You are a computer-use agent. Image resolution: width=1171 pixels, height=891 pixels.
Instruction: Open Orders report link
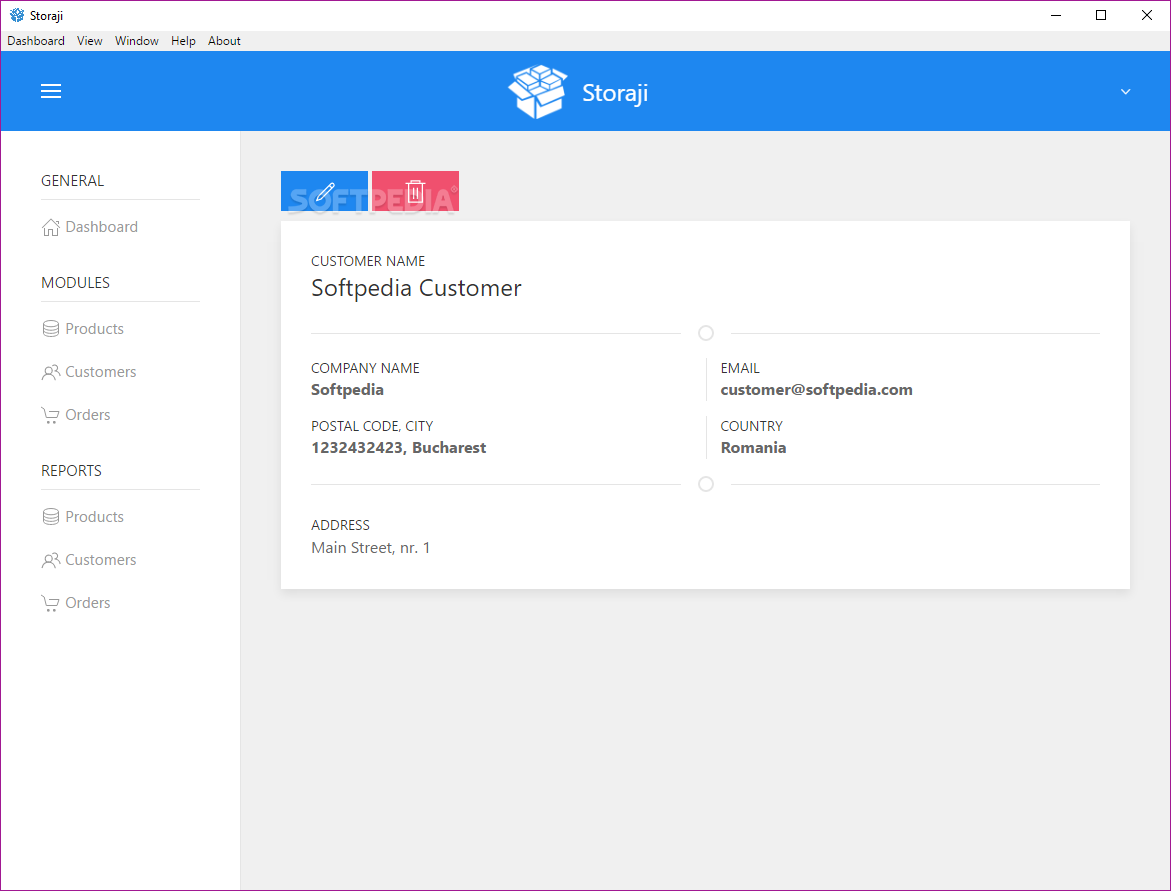click(x=87, y=603)
